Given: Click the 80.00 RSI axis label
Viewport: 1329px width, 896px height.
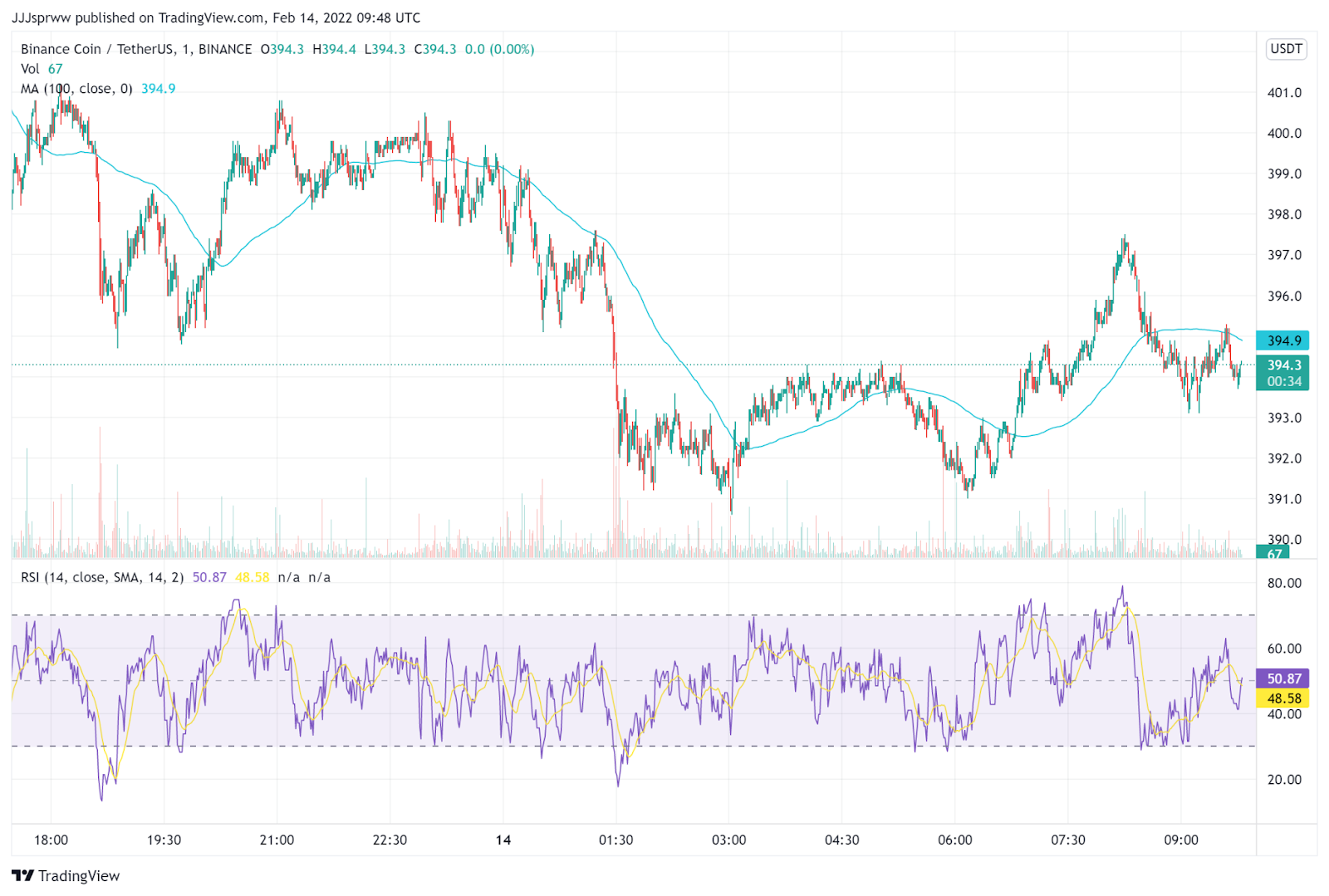Looking at the screenshot, I should pos(1284,584).
